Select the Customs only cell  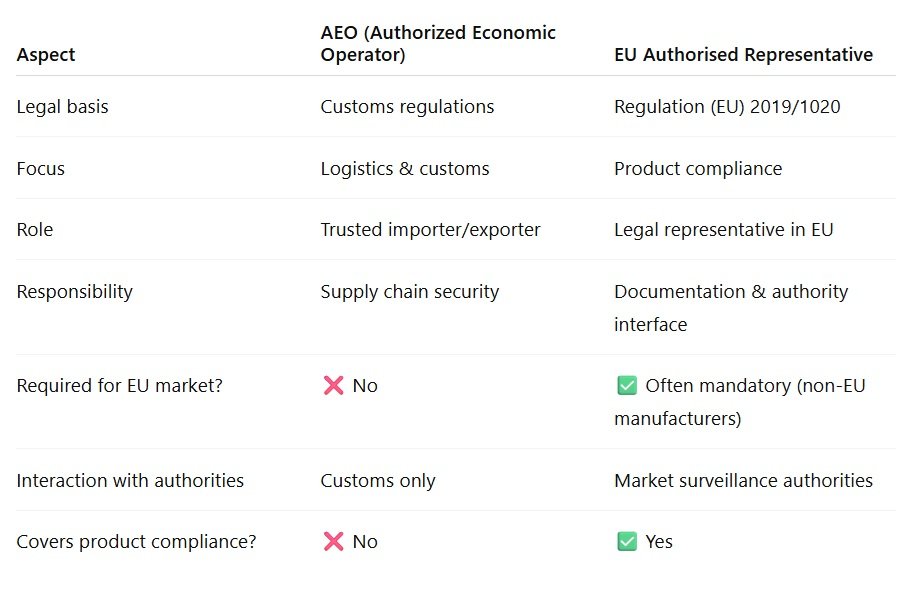378,481
